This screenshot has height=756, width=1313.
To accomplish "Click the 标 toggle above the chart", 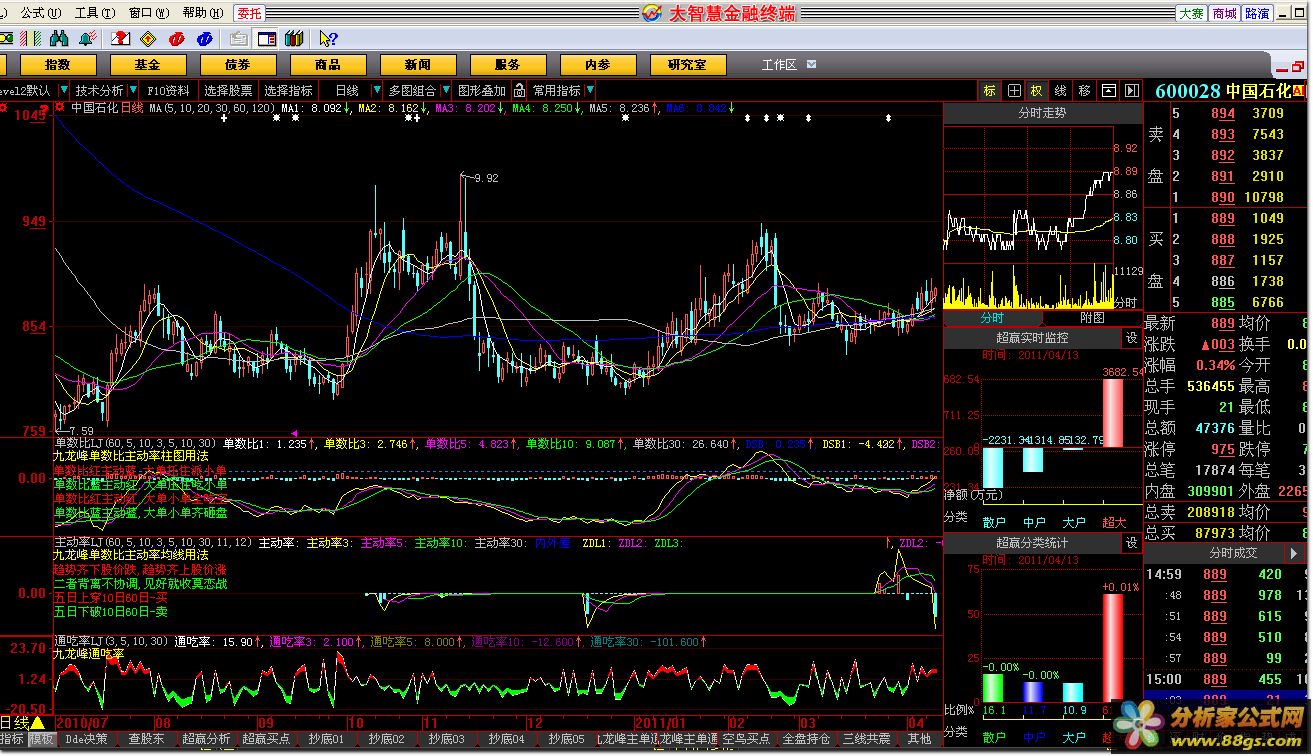I will 990,91.
